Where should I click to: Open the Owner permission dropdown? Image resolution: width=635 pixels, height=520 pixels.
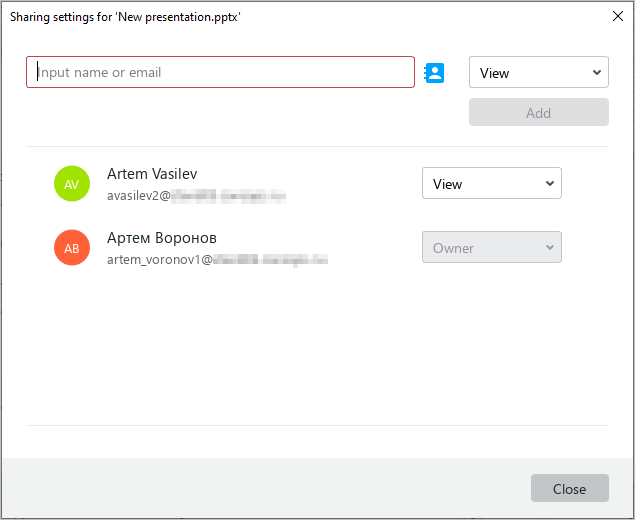tap(491, 248)
